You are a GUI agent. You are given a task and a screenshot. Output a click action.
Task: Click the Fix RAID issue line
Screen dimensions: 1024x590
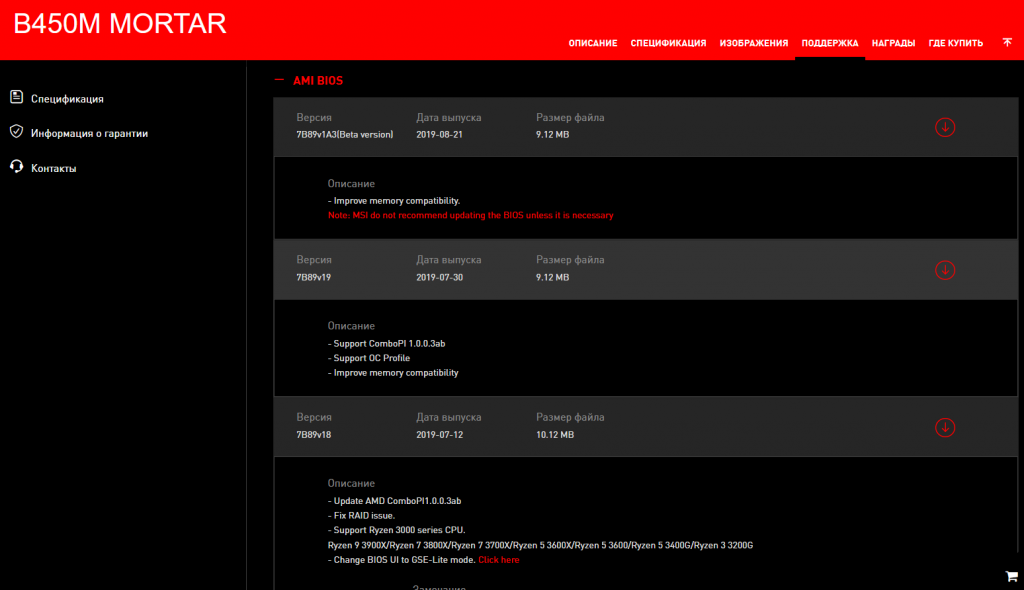(x=361, y=516)
